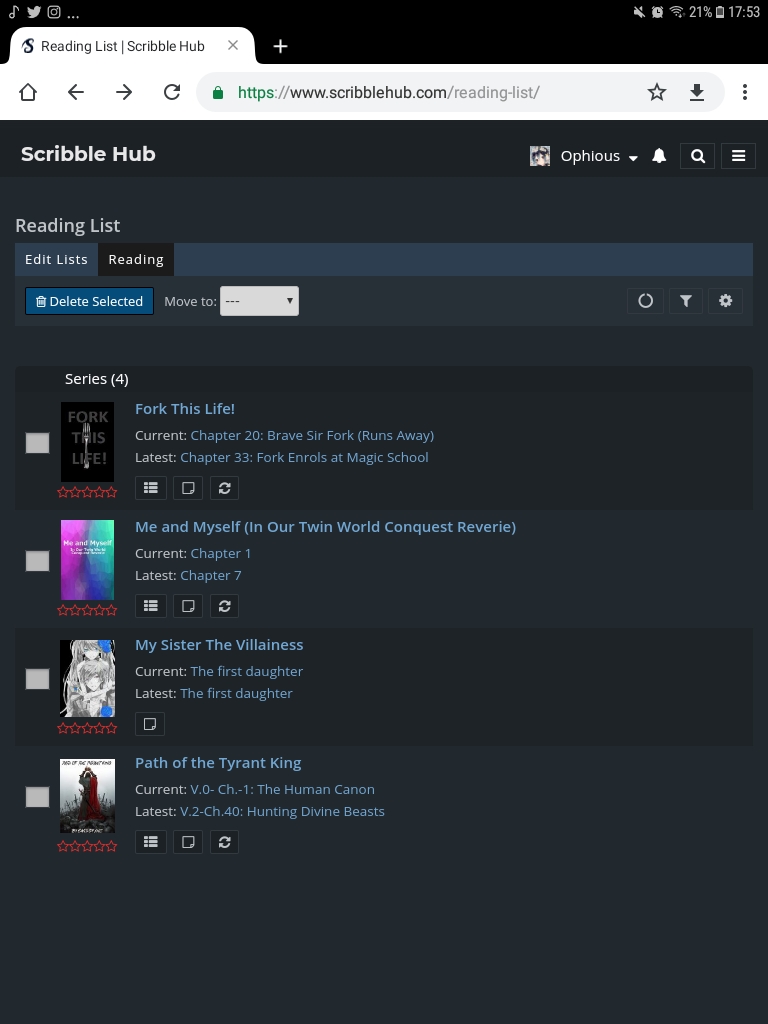Click the Path of the Tyrant King cover
768x1024 pixels.
[x=88, y=796]
